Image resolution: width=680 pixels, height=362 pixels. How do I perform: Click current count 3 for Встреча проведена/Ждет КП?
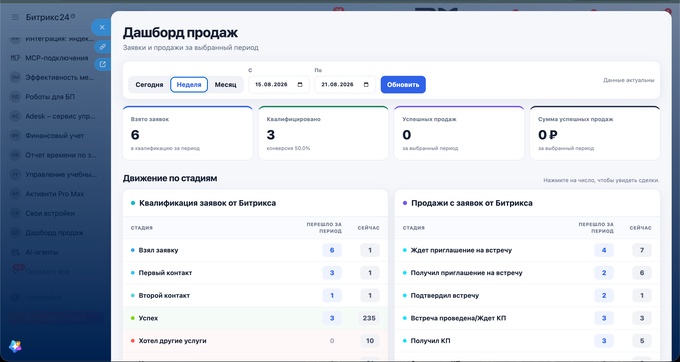click(x=642, y=318)
